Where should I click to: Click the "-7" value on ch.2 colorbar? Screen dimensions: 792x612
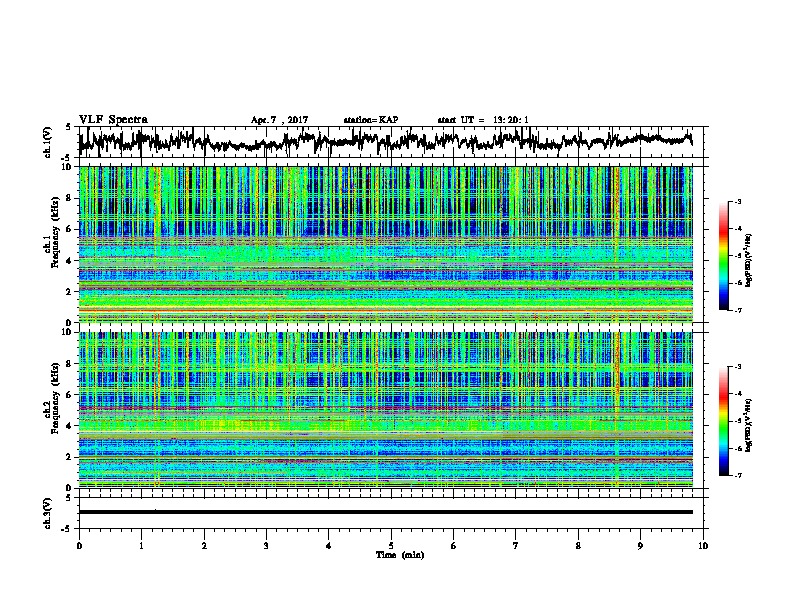[737, 476]
